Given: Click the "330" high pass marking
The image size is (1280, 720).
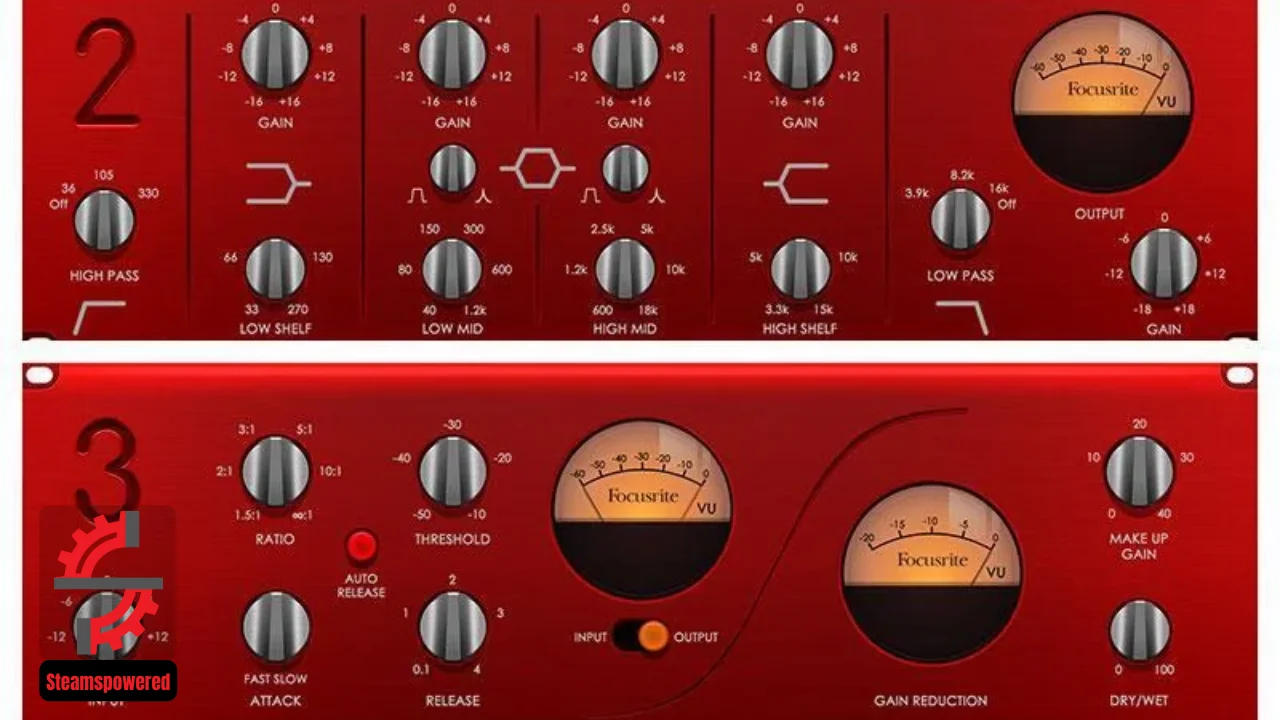Looking at the screenshot, I should click(x=148, y=193).
